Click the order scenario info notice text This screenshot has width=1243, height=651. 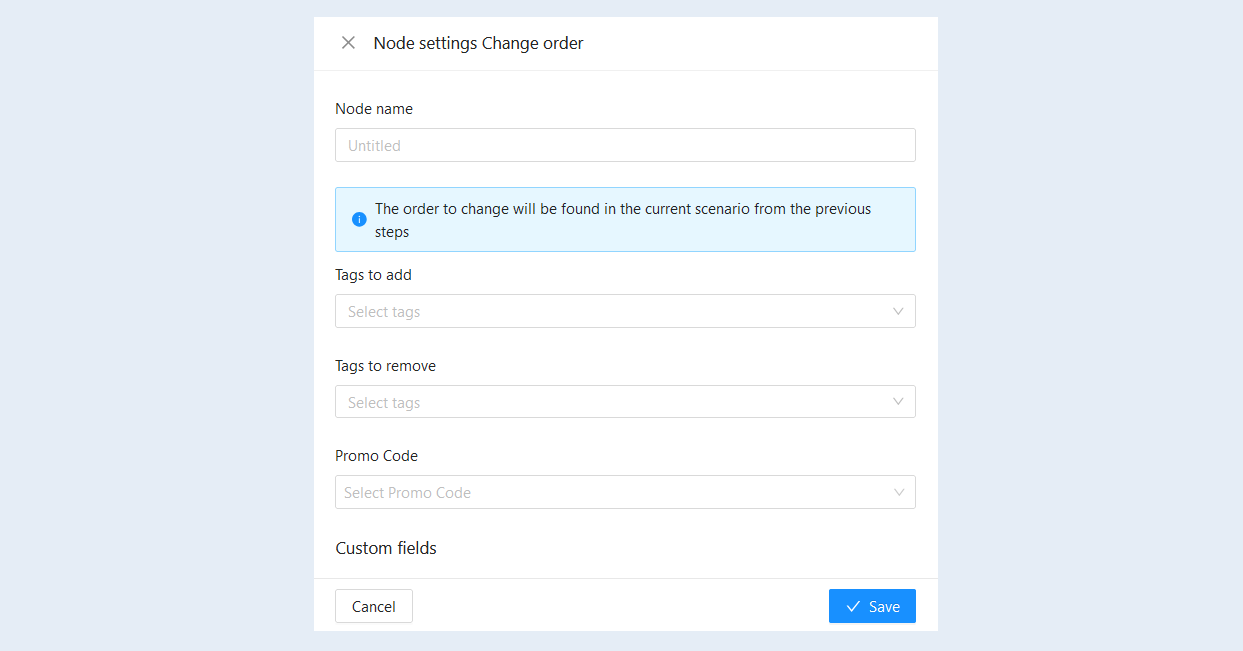tap(623, 220)
